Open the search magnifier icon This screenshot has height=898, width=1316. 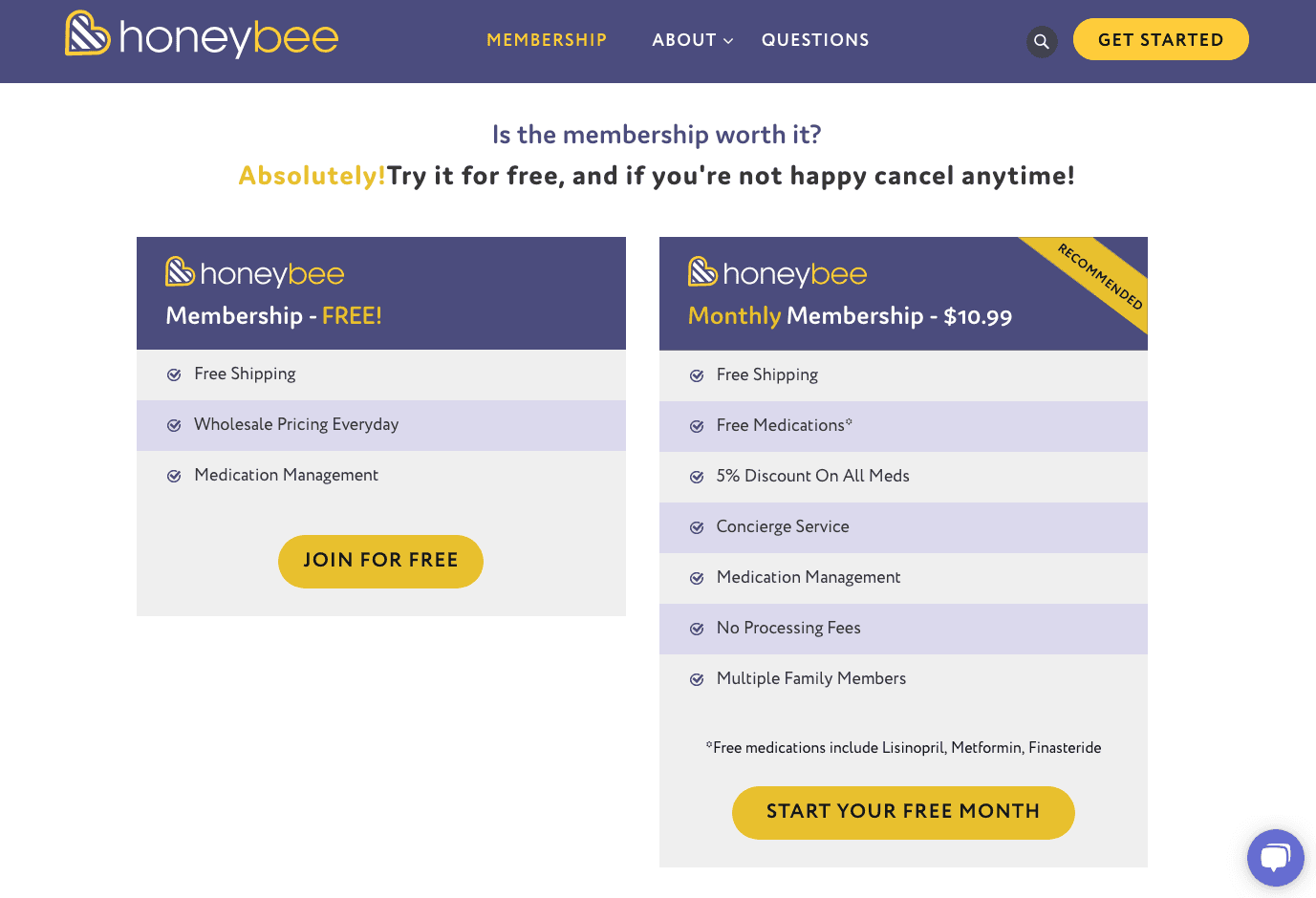tap(1042, 41)
